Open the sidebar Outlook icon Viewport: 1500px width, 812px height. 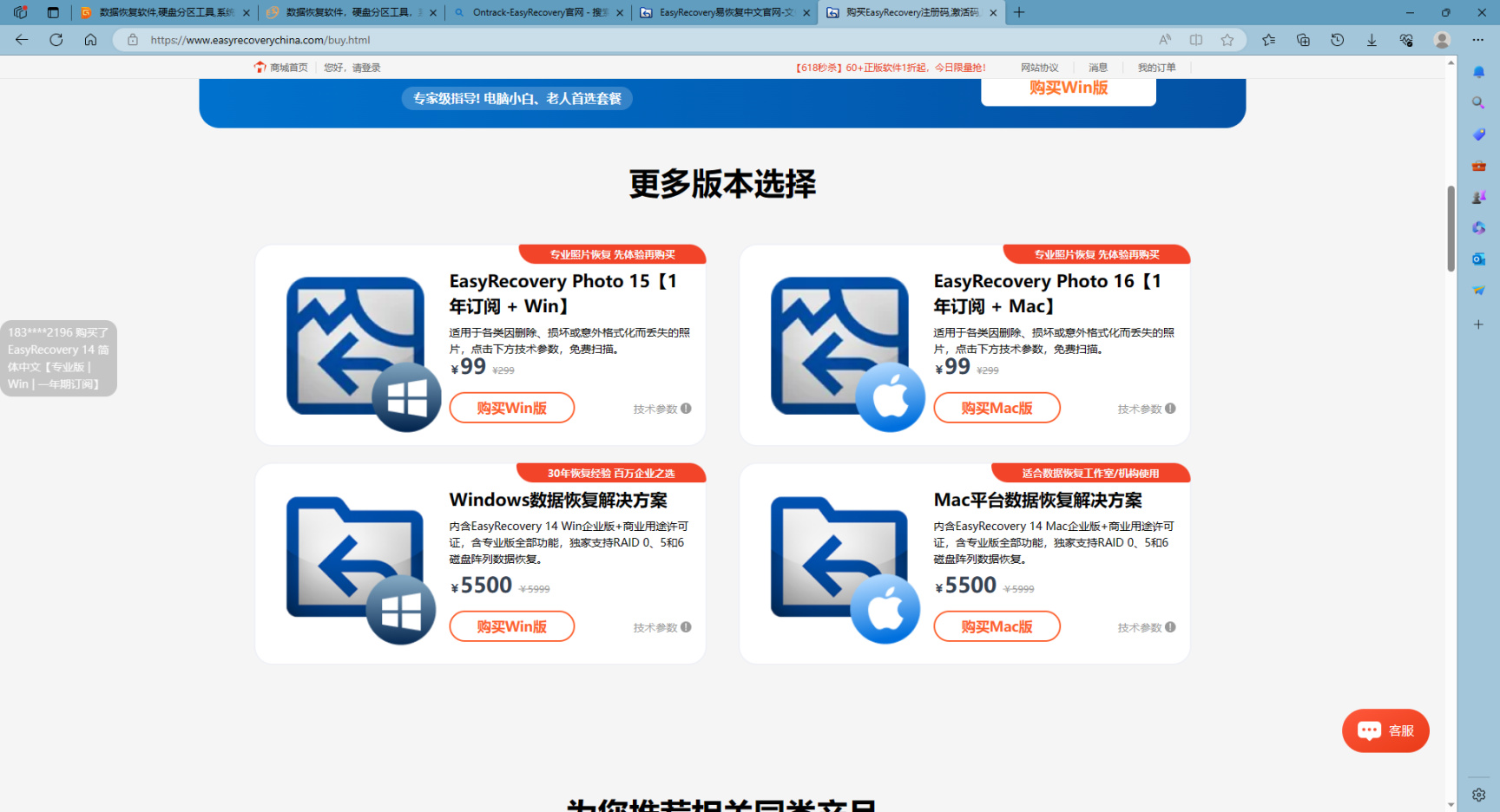coord(1479,259)
